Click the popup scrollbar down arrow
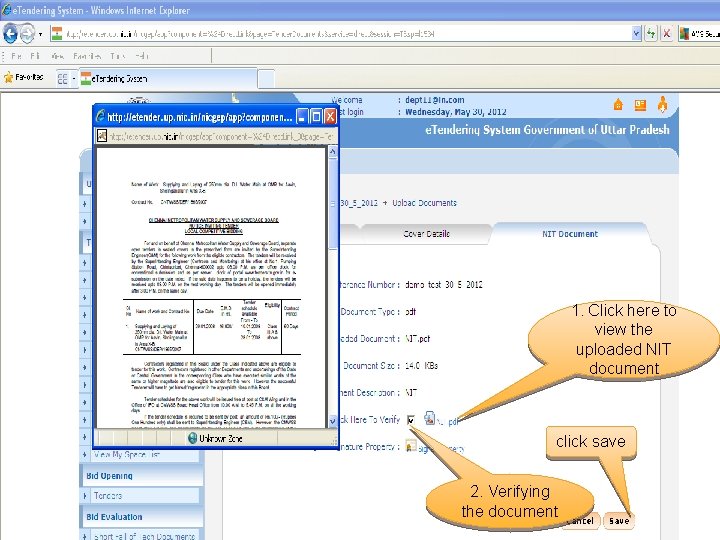 333,421
